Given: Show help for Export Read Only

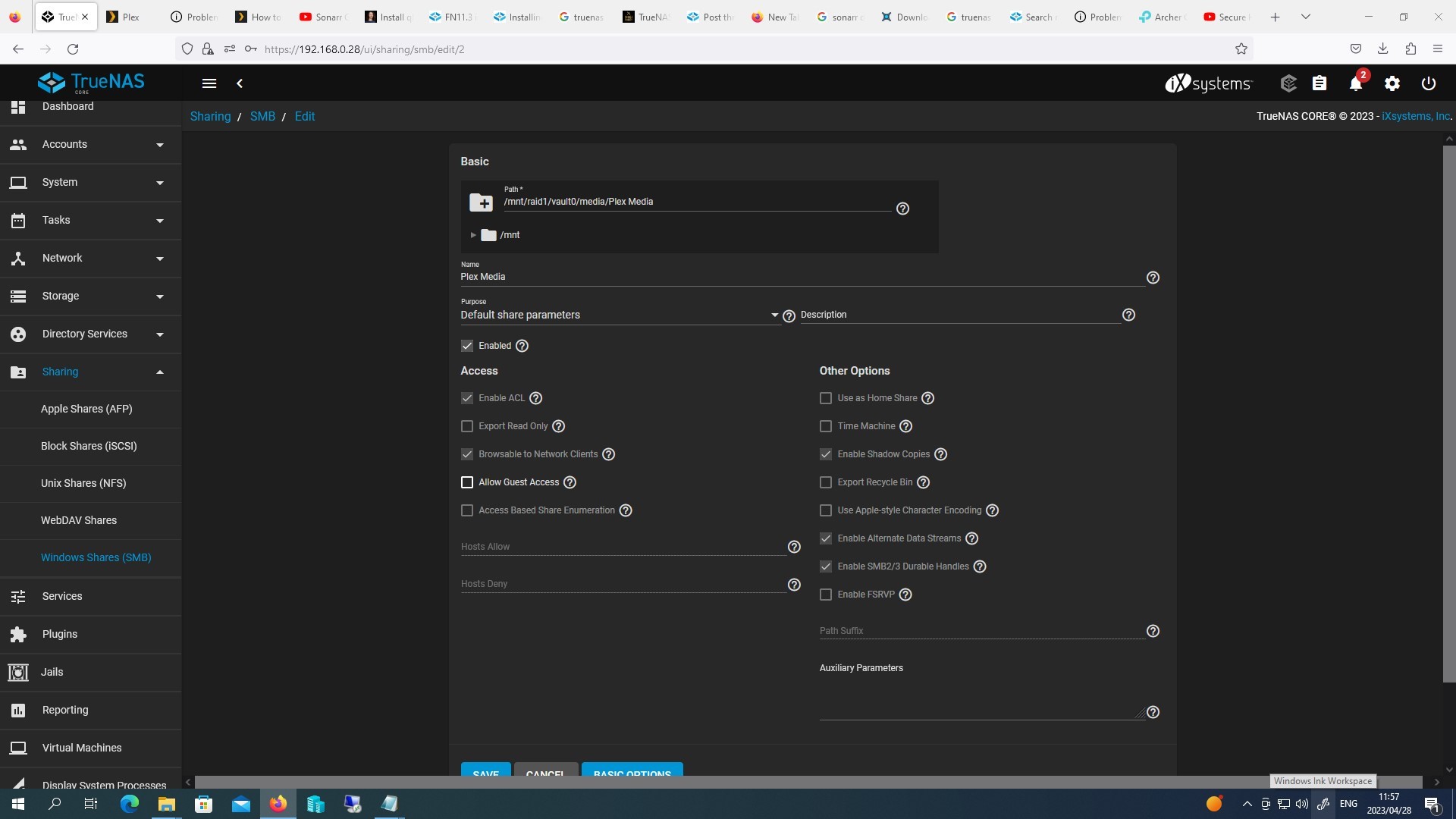Looking at the screenshot, I should pyautogui.click(x=558, y=426).
